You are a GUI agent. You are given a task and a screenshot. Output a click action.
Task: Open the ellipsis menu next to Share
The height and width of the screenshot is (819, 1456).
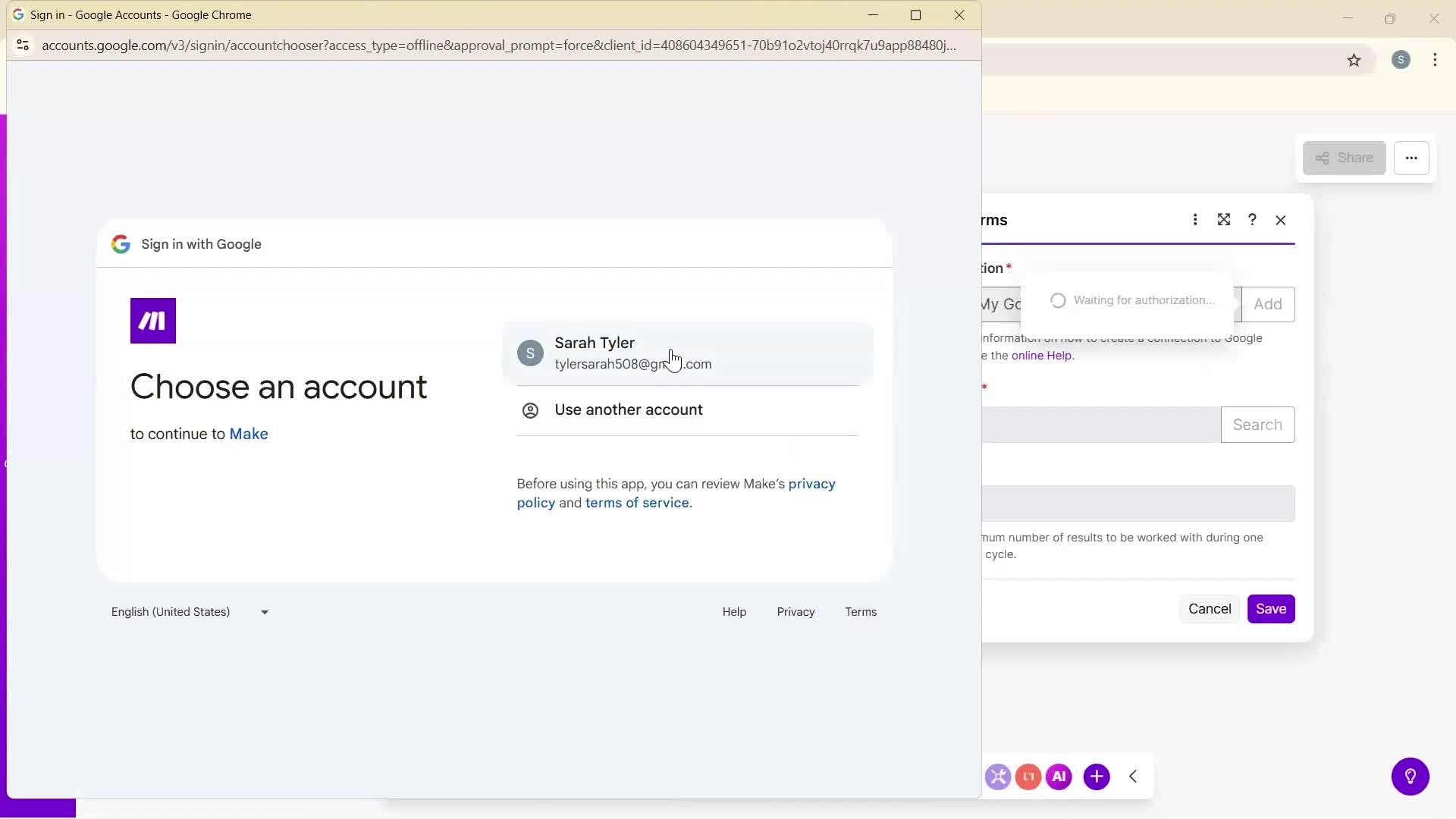click(1412, 158)
